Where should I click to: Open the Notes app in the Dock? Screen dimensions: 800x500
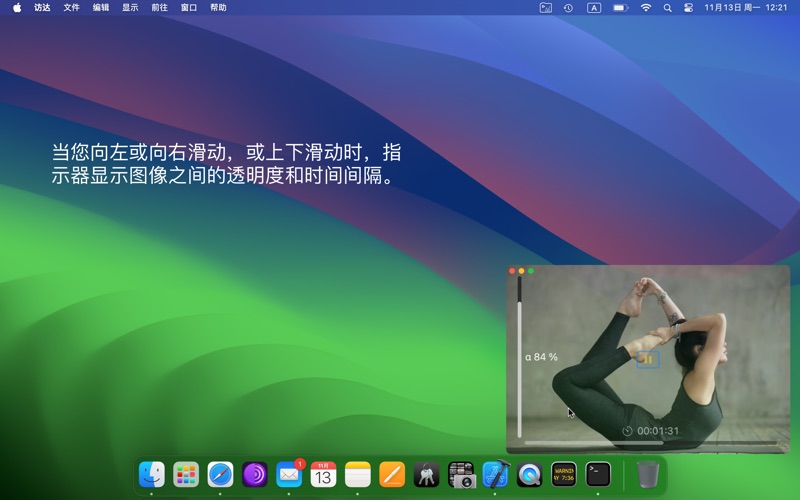(358, 474)
